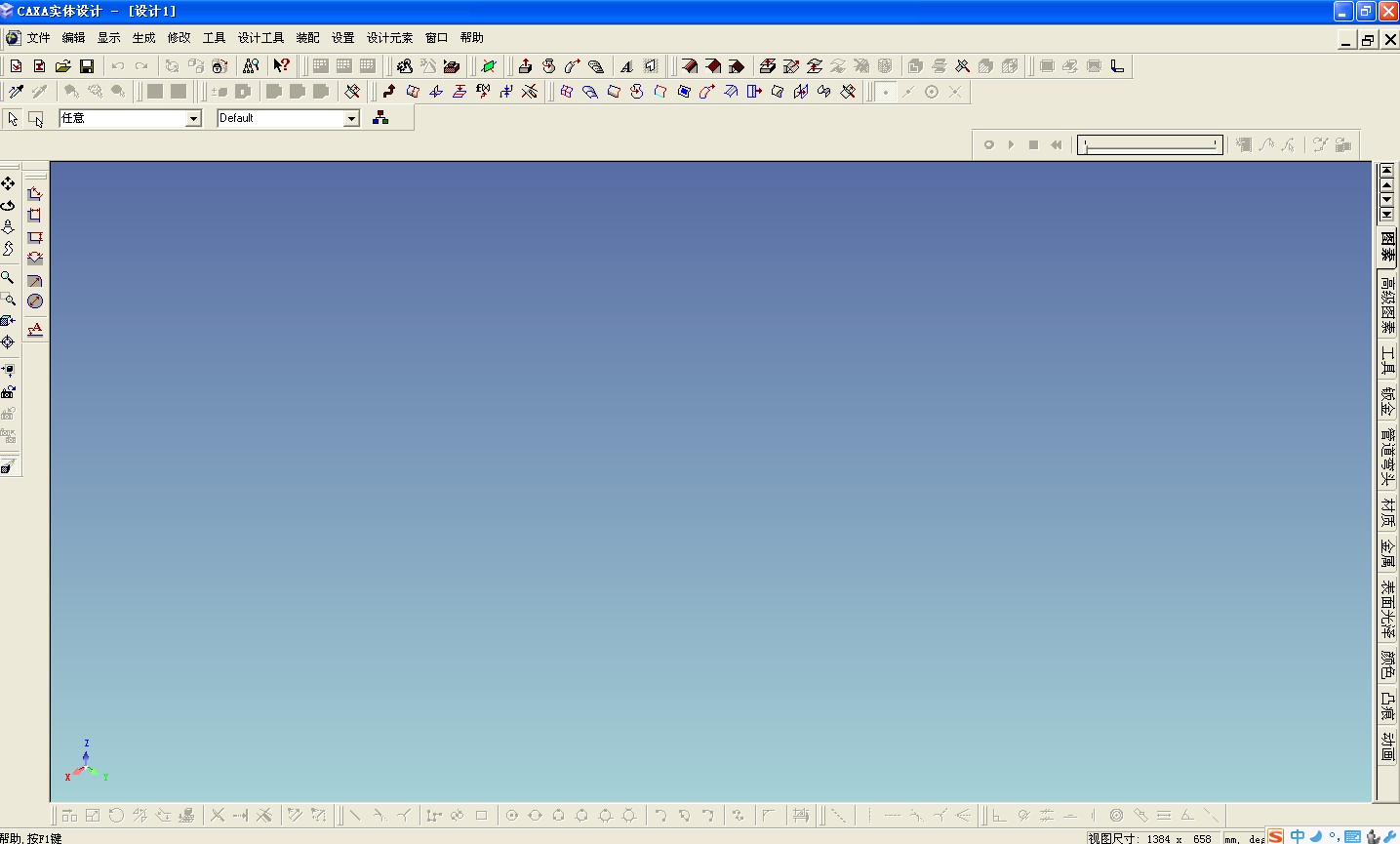This screenshot has height=844, width=1400.
Task: Create a new design document
Action: pos(16,66)
